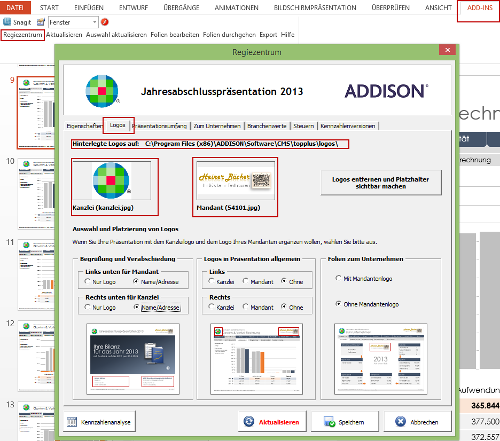
Task: Switch to the Steuern tab
Action: (x=304, y=126)
